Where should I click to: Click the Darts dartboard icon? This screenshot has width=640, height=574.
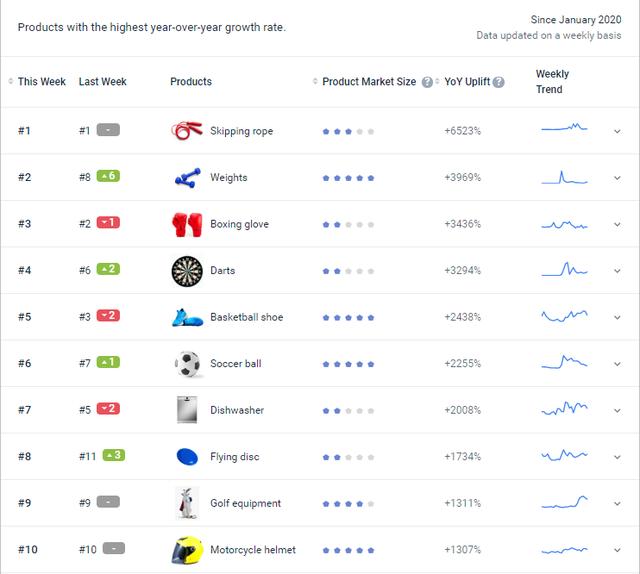tap(187, 271)
